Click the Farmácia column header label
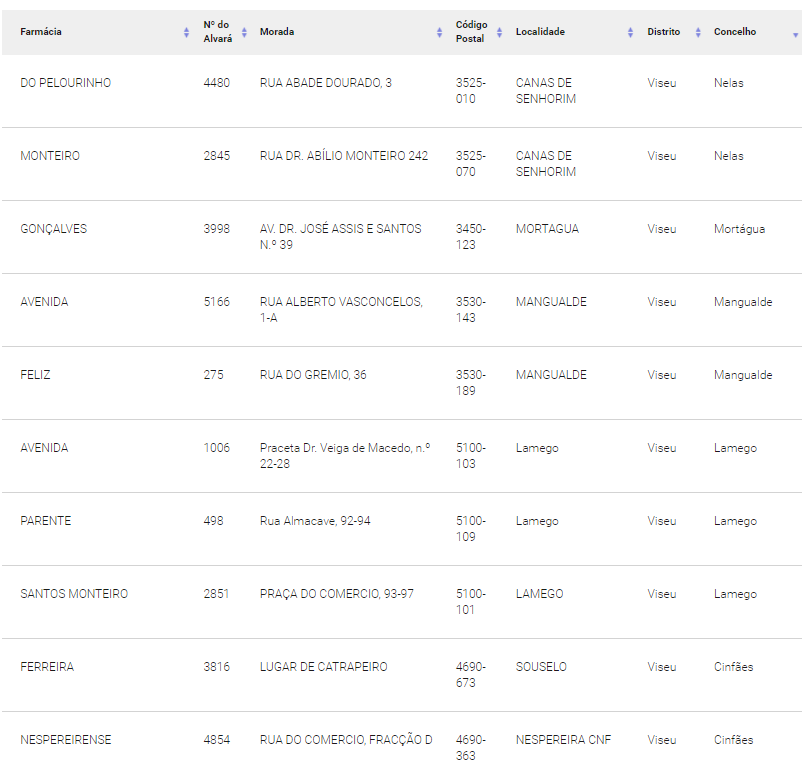Viewport: 811px width, 779px height. point(41,32)
